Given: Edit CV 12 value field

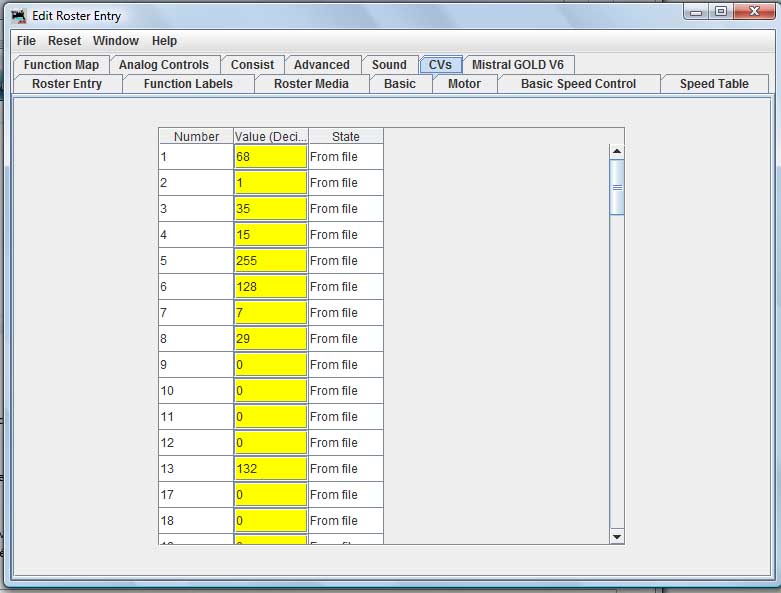Looking at the screenshot, I should [270, 443].
